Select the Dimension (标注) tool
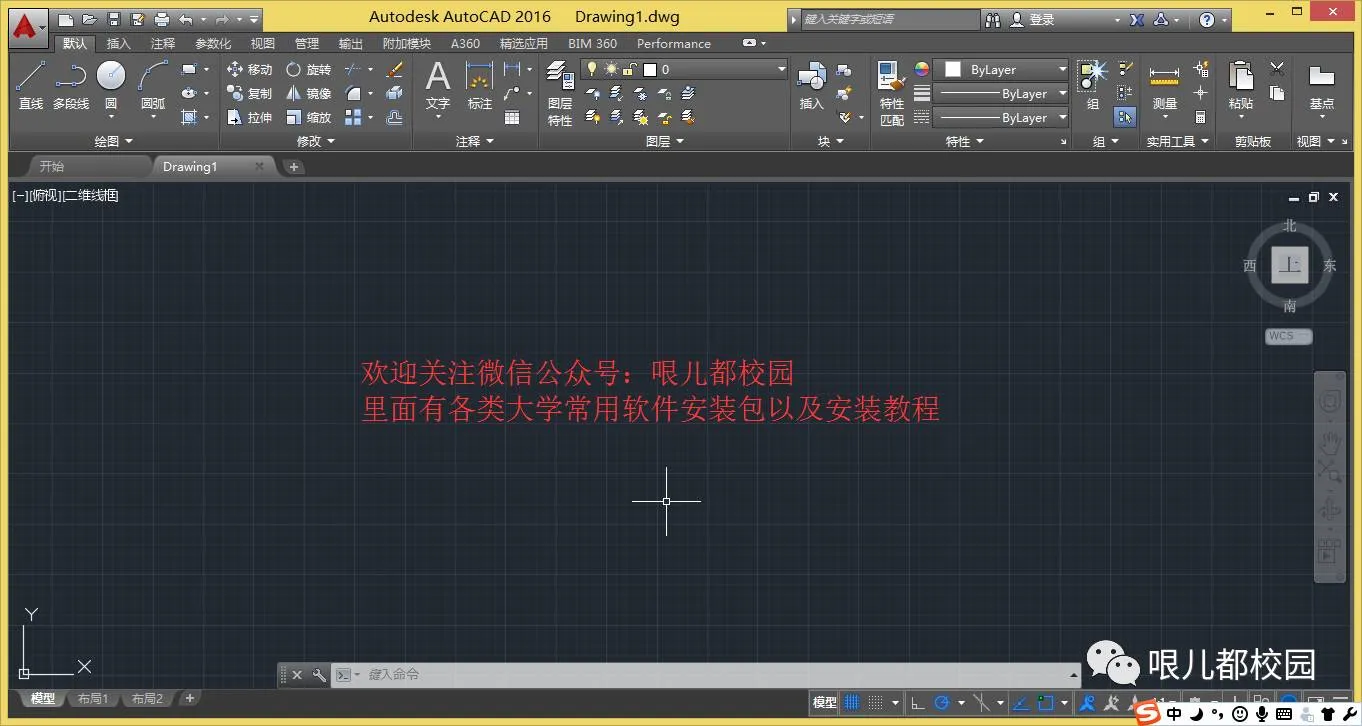The width and height of the screenshot is (1362, 726). pos(480,85)
